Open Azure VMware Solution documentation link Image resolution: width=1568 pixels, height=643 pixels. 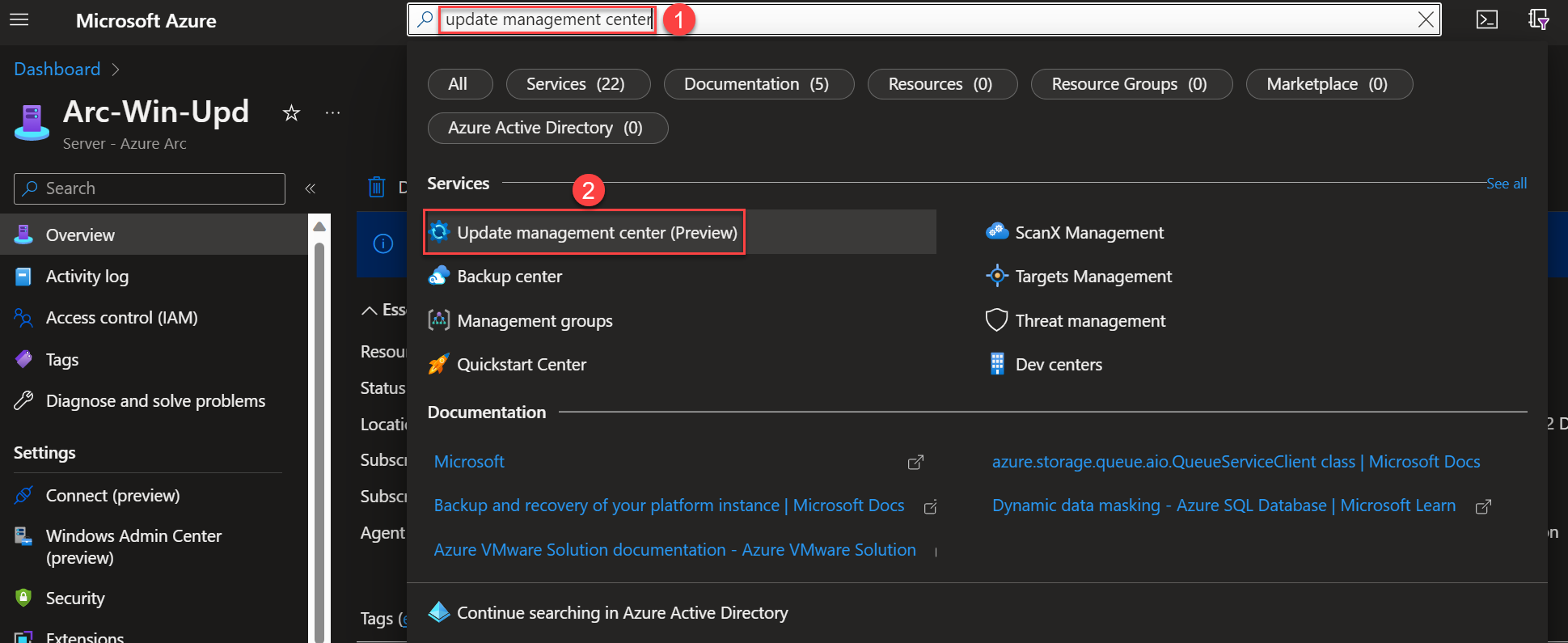click(674, 550)
